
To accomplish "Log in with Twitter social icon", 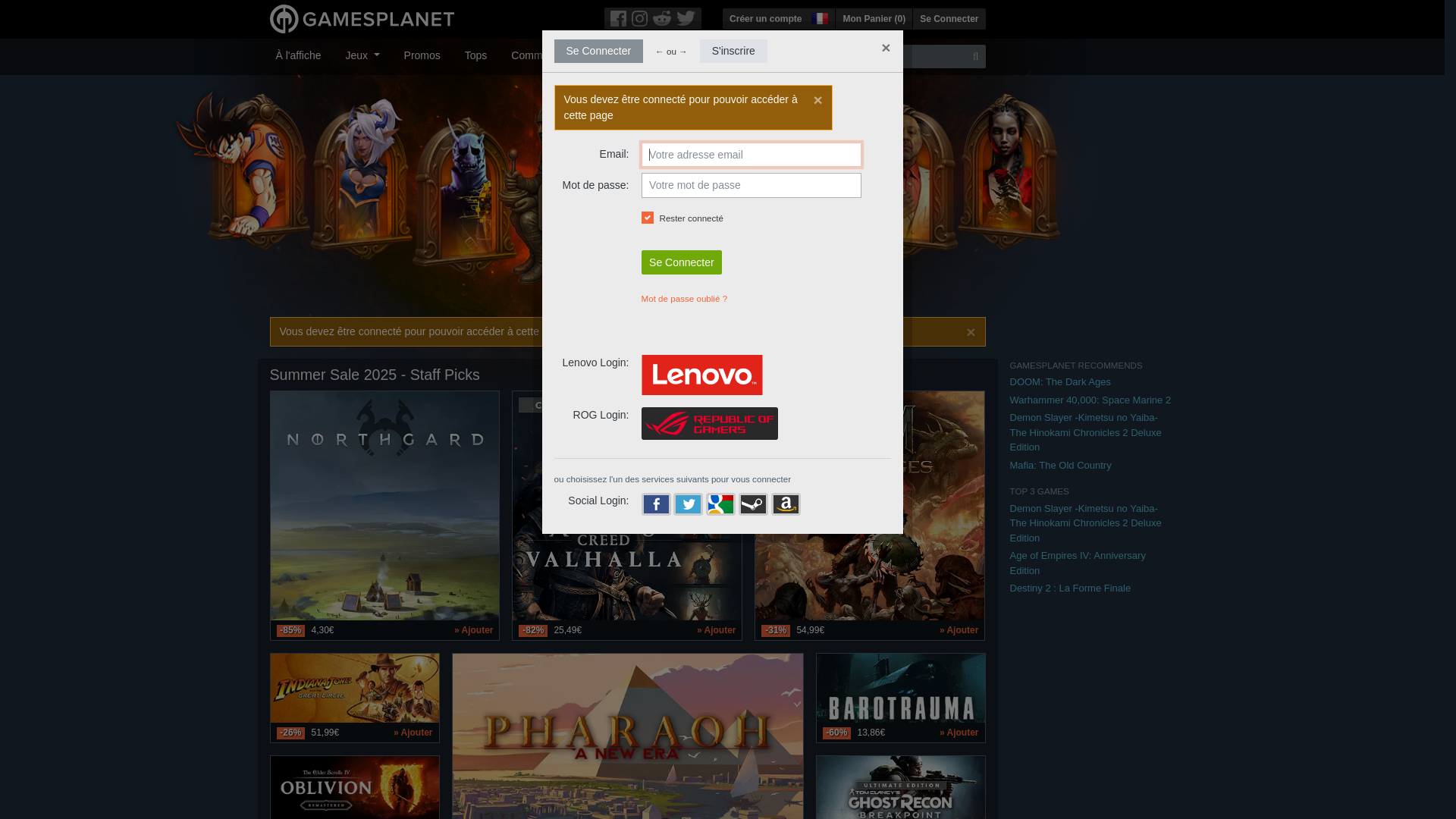I will pyautogui.click(x=689, y=504).
